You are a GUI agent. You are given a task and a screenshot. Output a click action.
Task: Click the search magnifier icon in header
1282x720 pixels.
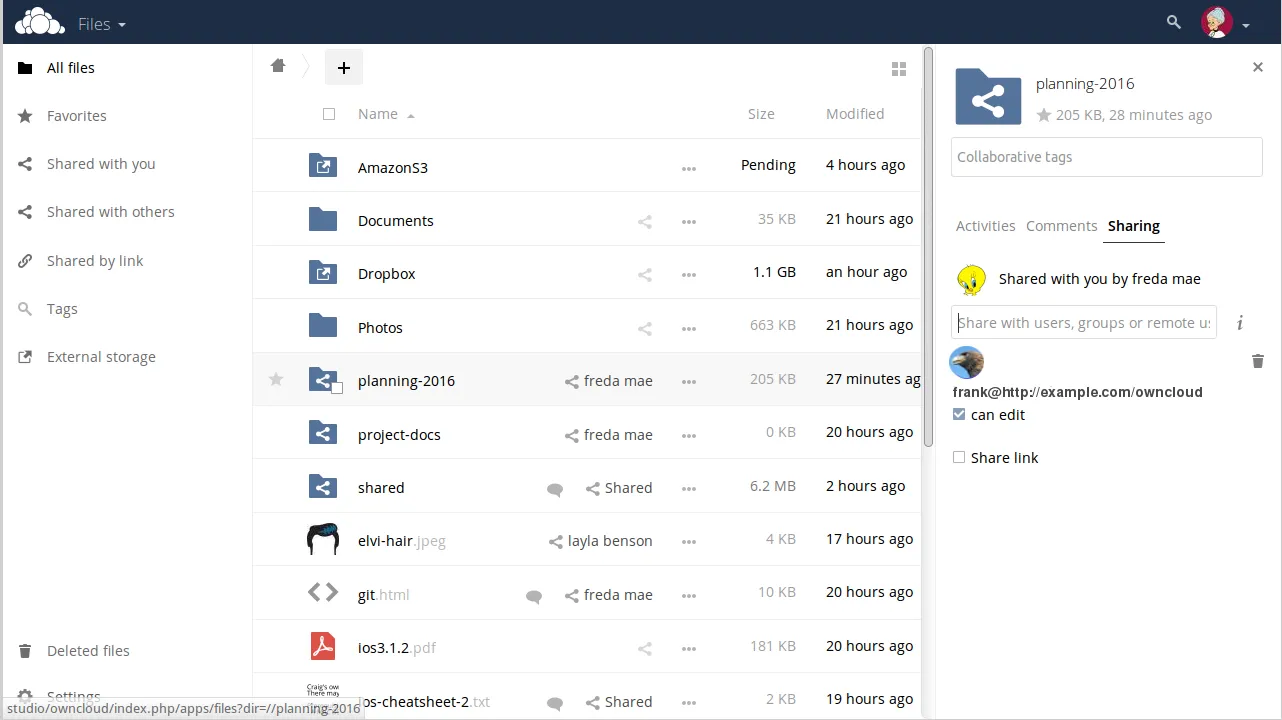[x=1174, y=22]
